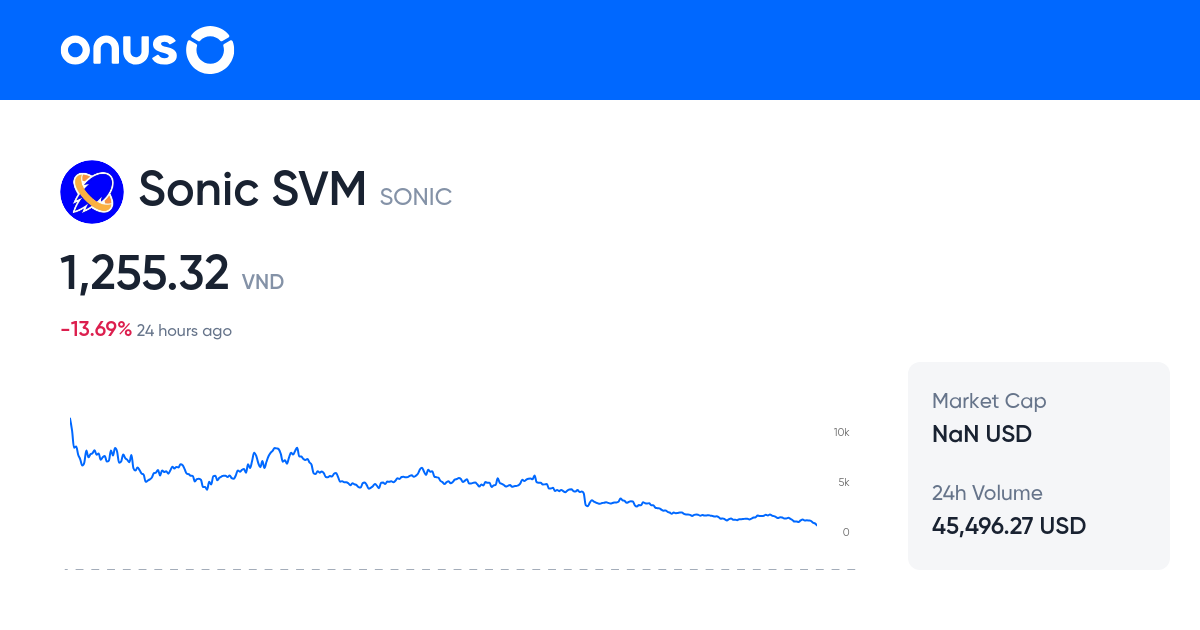The width and height of the screenshot is (1200, 630).
Task: Click the 5k mark on the chart axis
Action: tap(843, 482)
